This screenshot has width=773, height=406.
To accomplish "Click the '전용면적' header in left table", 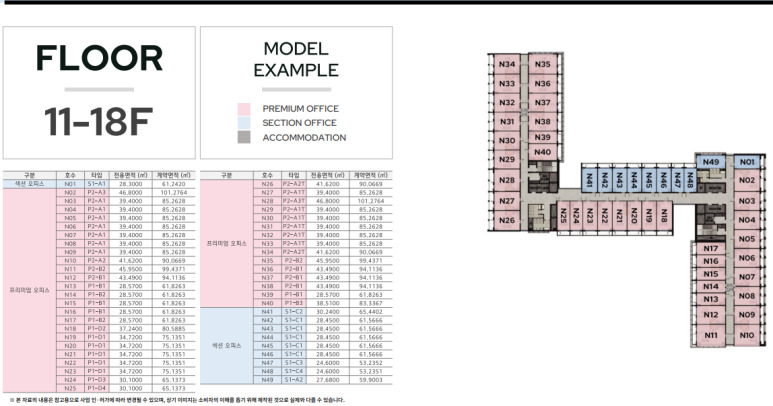I will 131,175.
